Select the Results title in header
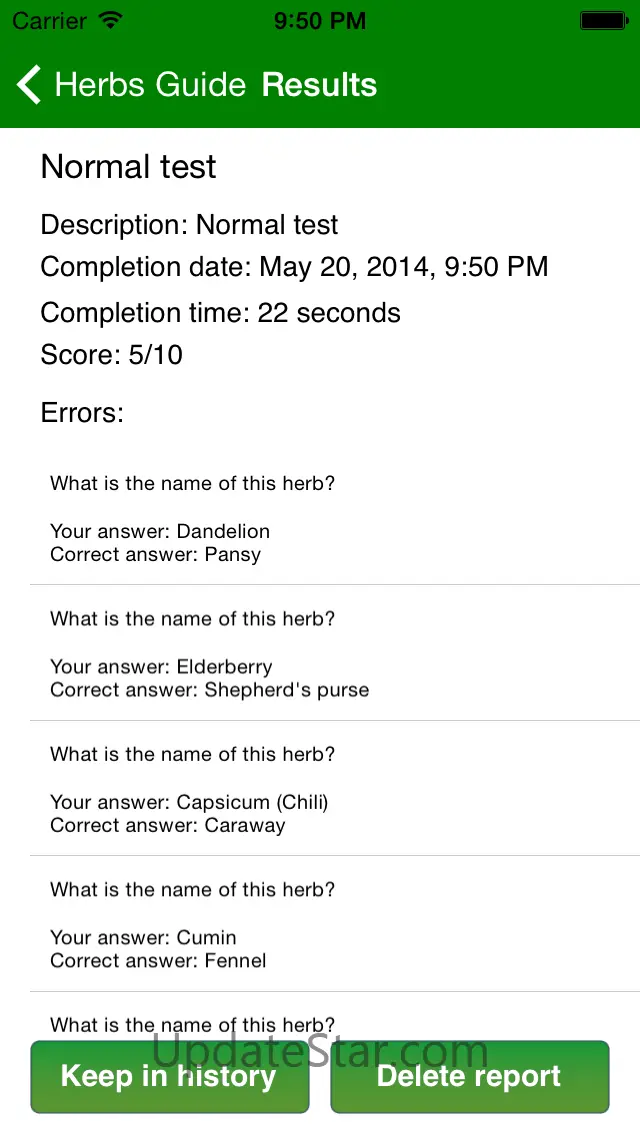Screen dimensions: 640x1136 click(x=319, y=85)
